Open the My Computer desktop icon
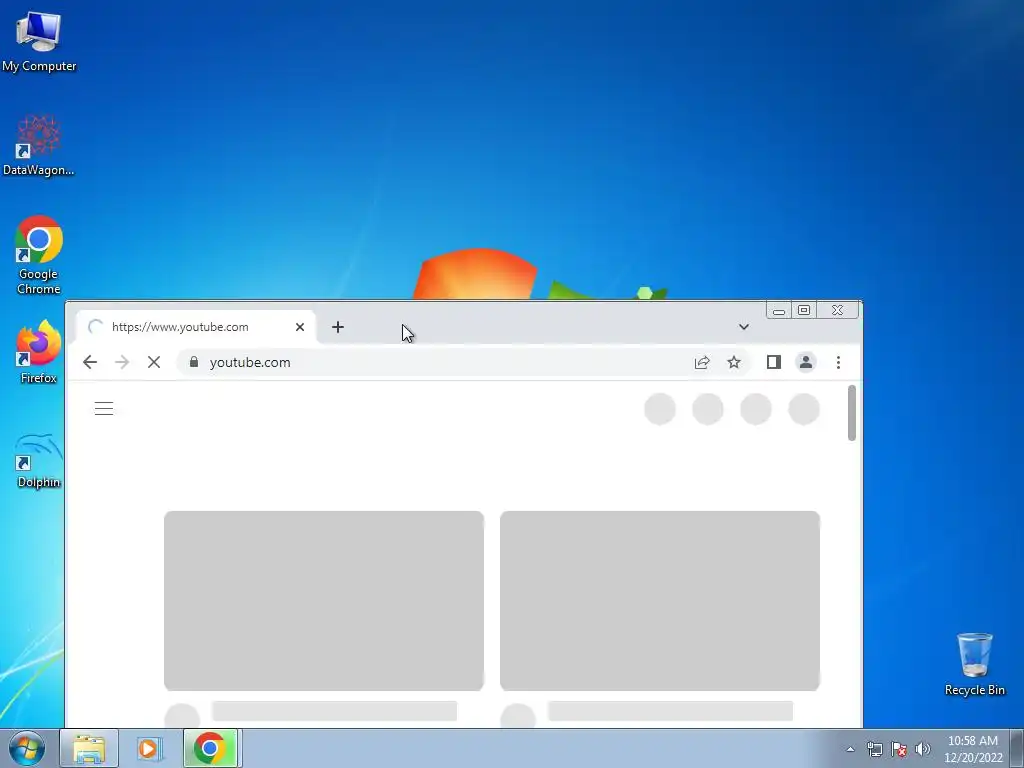The image size is (1024, 768). (x=39, y=42)
